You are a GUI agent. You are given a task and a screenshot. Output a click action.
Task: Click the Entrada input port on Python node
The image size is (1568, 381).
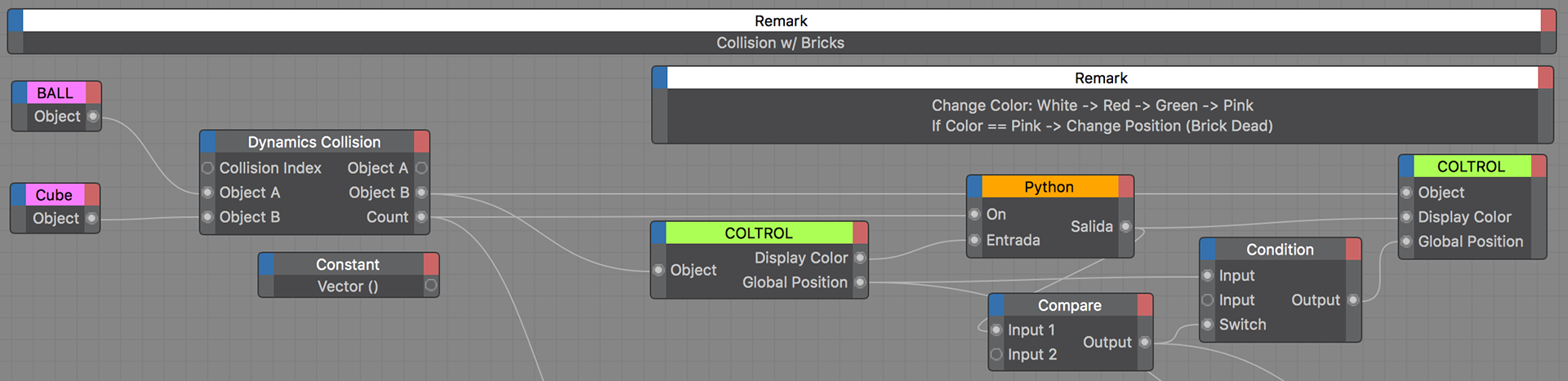click(x=975, y=241)
